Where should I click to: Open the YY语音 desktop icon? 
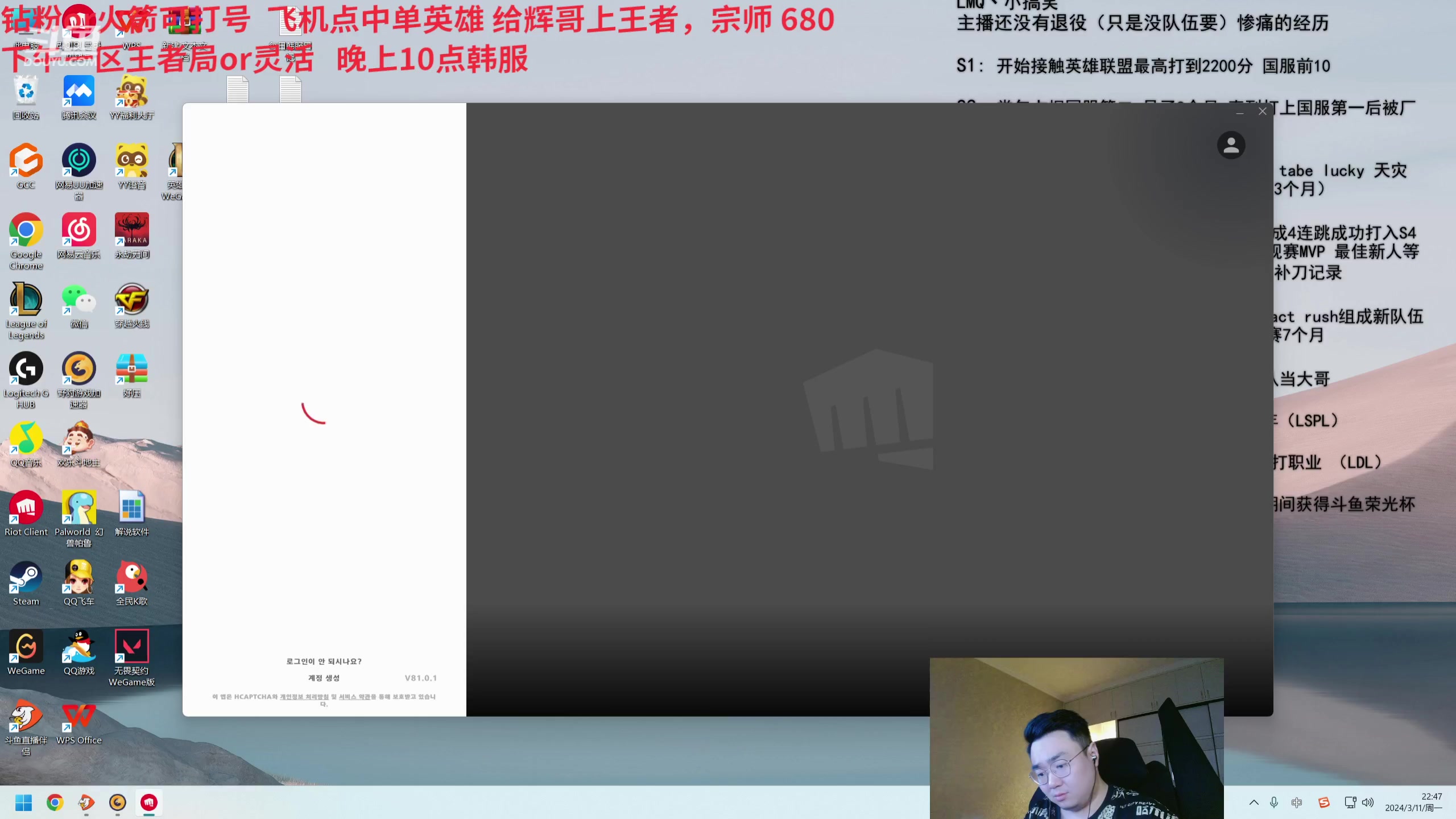point(132,167)
